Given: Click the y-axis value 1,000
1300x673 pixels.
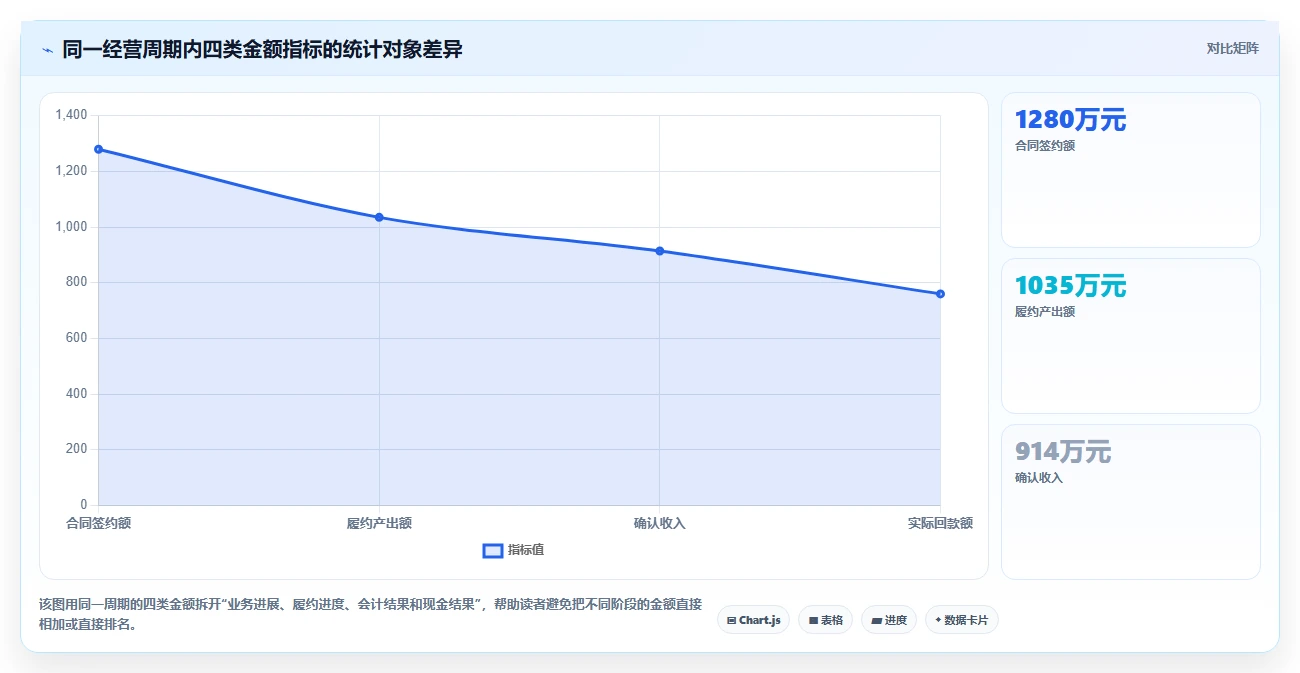Looking at the screenshot, I should click(x=72, y=227).
